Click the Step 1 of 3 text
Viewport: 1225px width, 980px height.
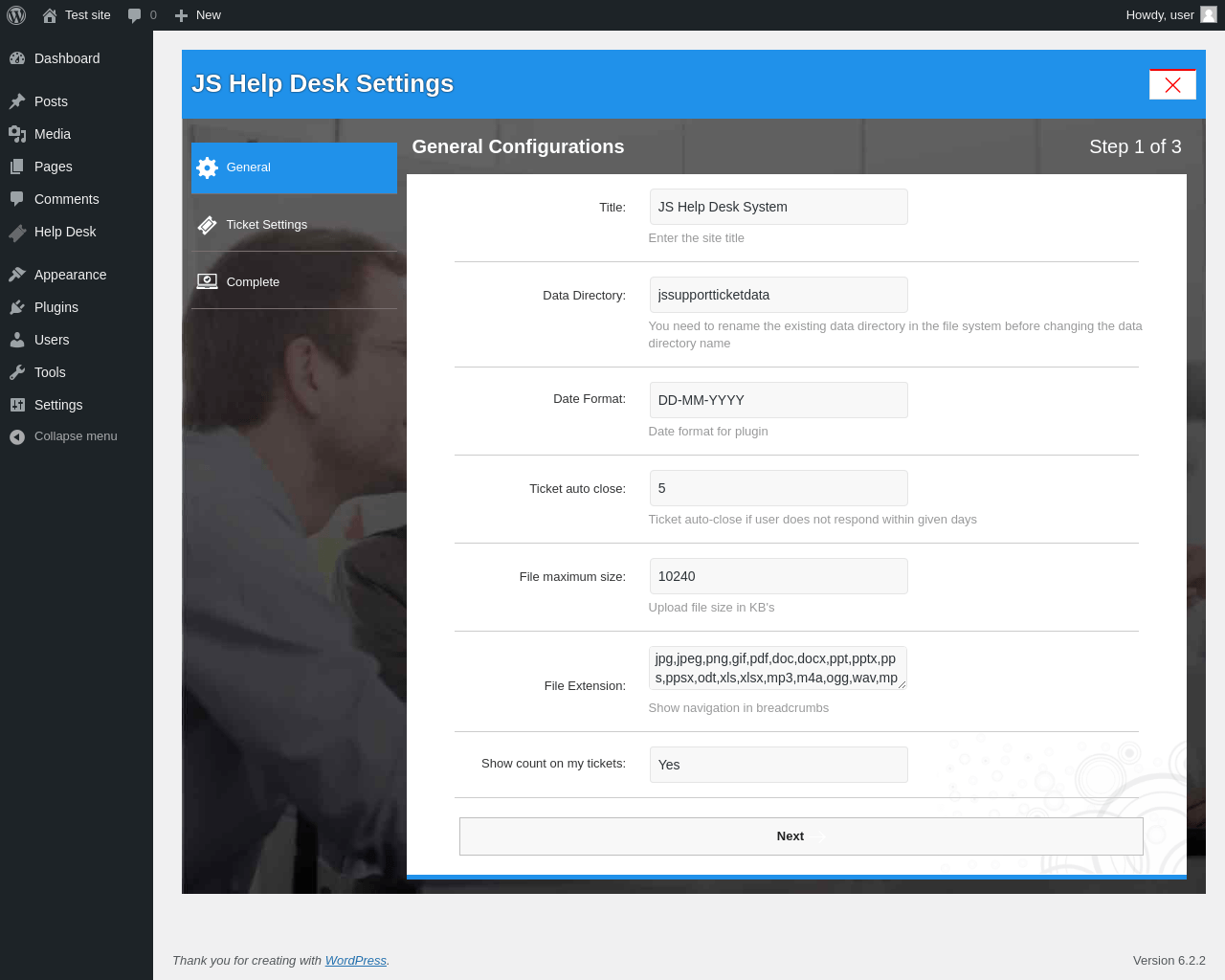(x=1135, y=146)
